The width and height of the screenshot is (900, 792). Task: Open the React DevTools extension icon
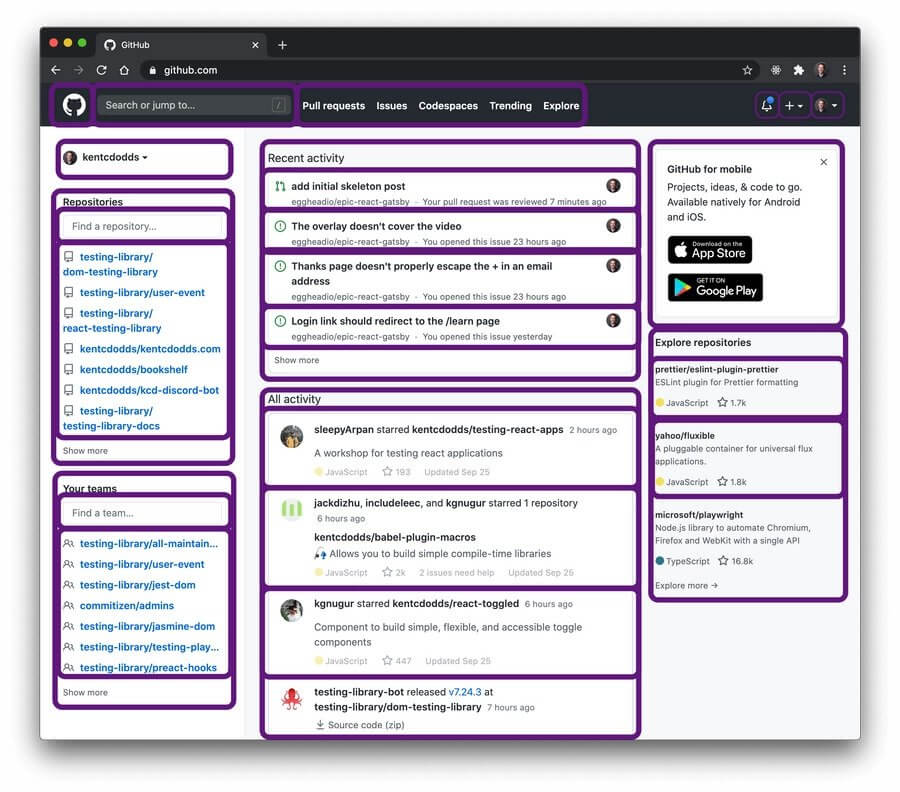coord(775,70)
